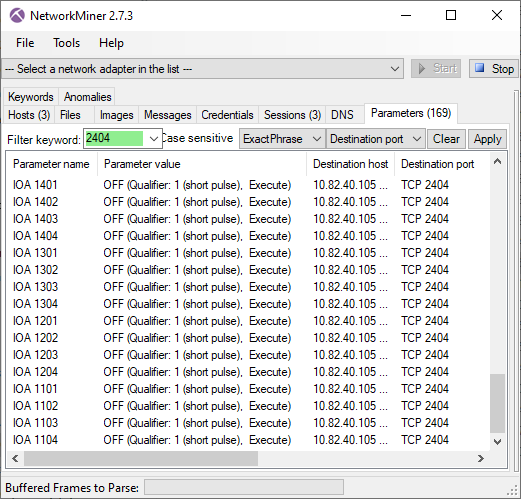Sort by Parameter name column header

click(52, 164)
